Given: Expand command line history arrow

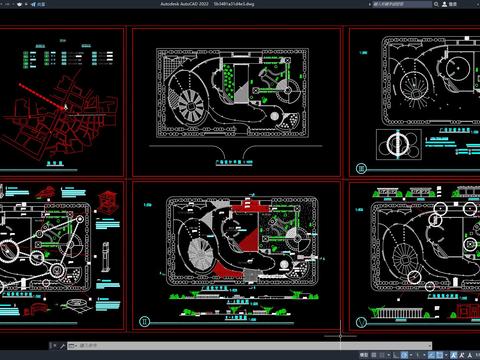Looking at the screenshot, I should point(428,346).
